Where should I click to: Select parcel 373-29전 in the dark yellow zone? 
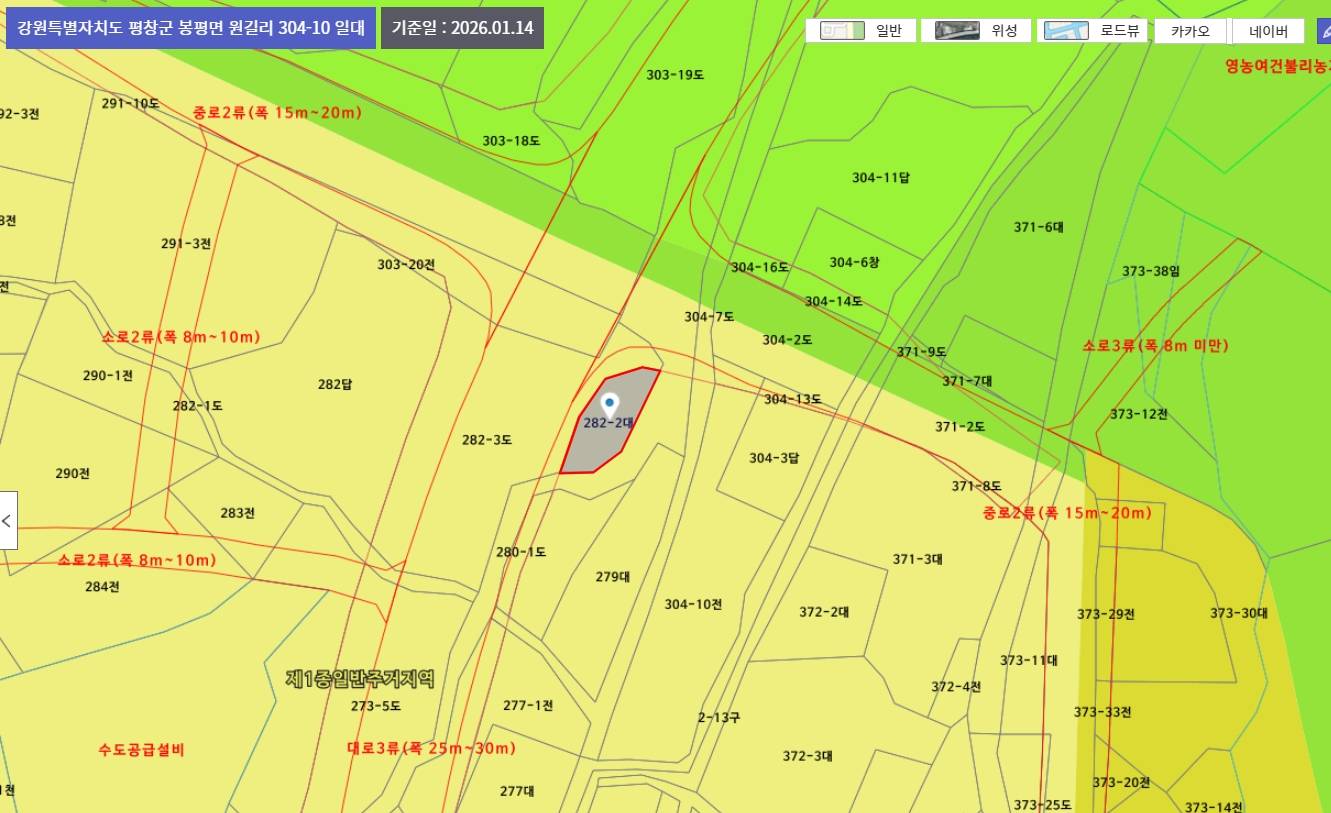1105,614
